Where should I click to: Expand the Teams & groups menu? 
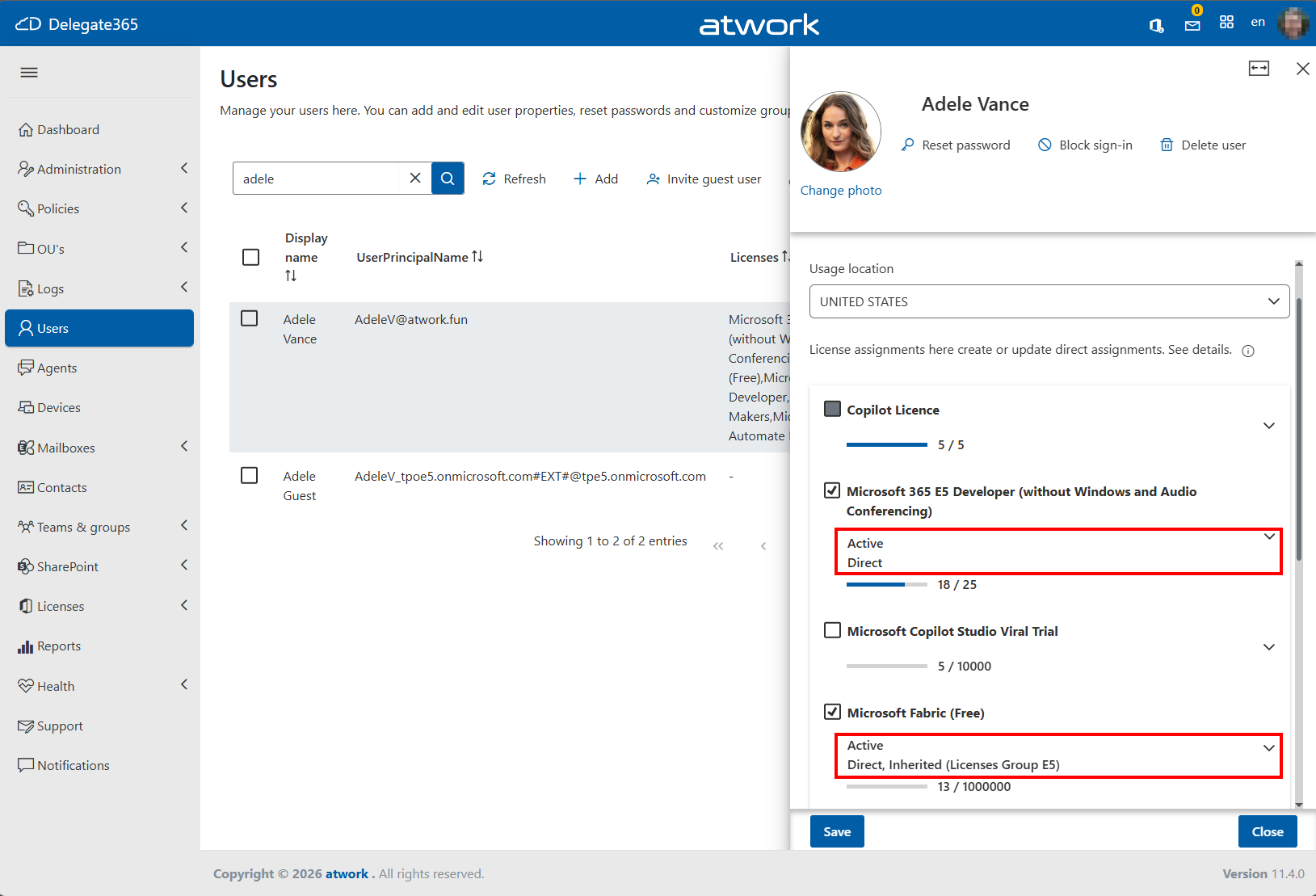click(99, 527)
